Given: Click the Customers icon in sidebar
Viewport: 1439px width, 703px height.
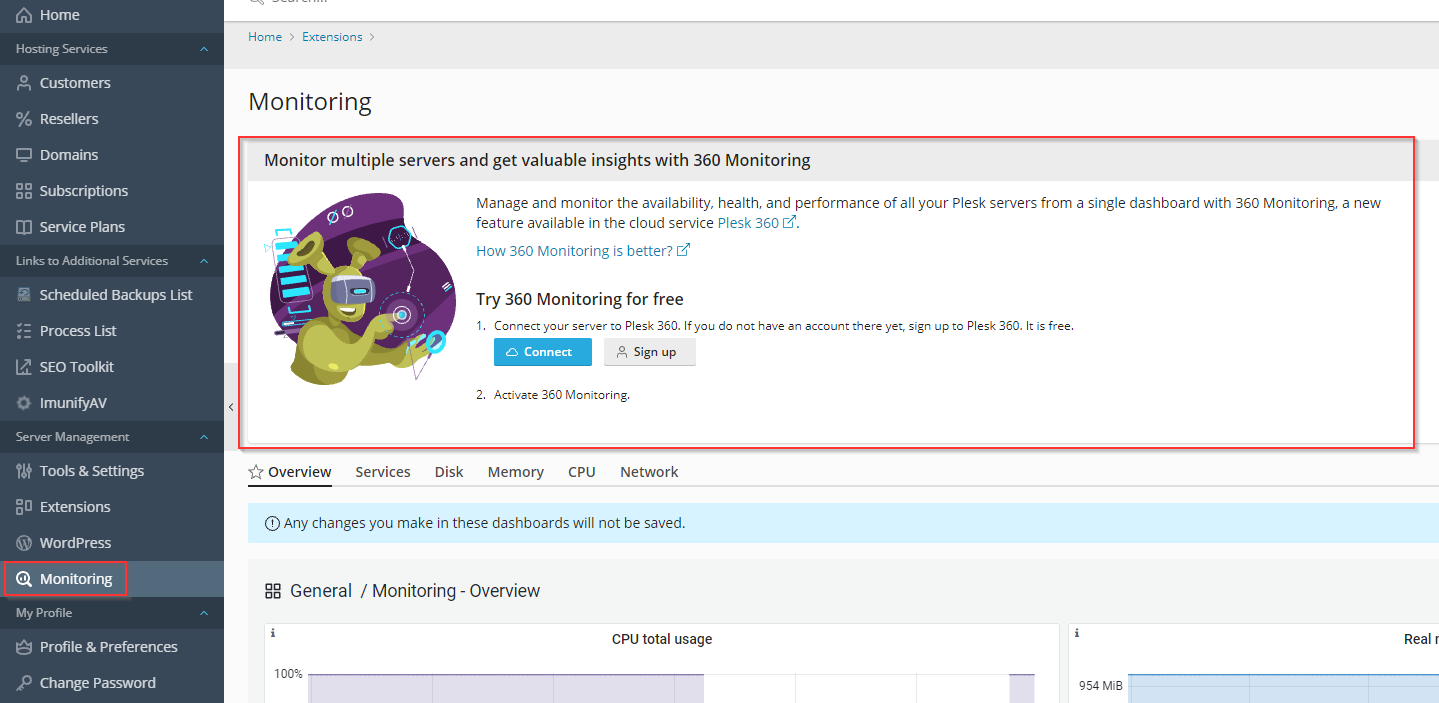Looking at the screenshot, I should coord(24,83).
